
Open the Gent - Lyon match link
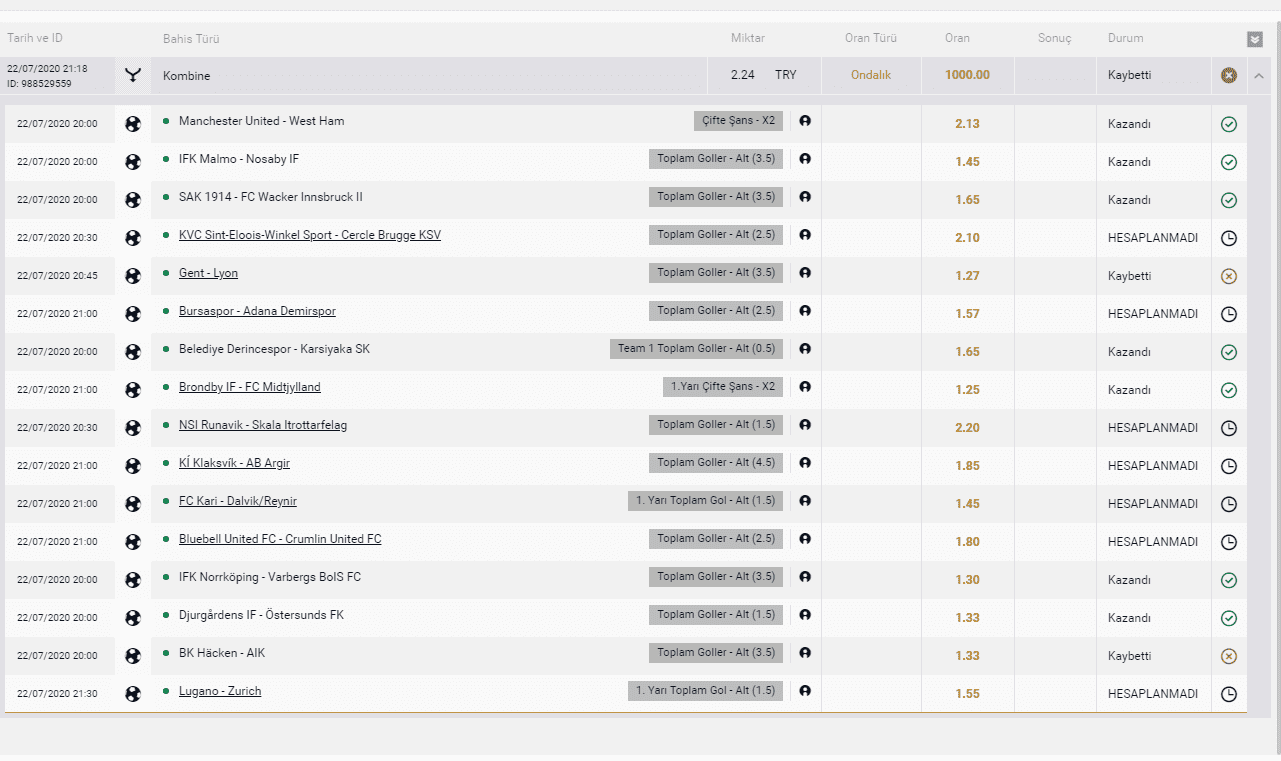point(208,273)
